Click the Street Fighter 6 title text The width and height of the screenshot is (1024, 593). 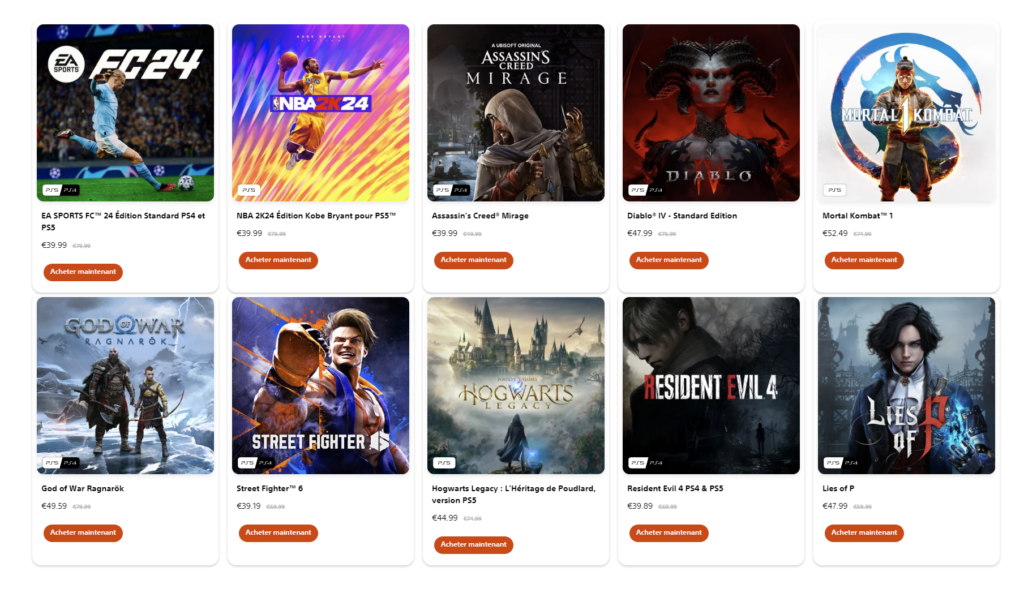click(x=270, y=489)
